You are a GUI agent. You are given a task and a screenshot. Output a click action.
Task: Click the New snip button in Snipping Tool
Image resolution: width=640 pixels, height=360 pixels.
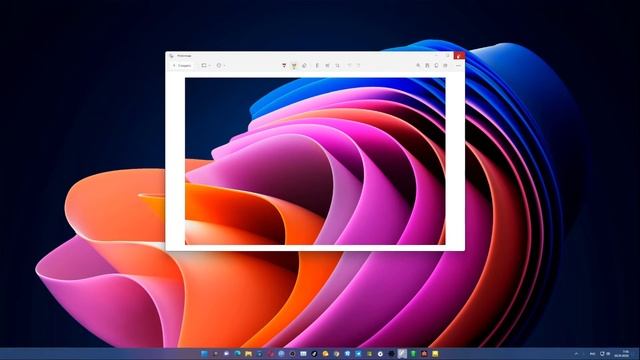(x=182, y=65)
